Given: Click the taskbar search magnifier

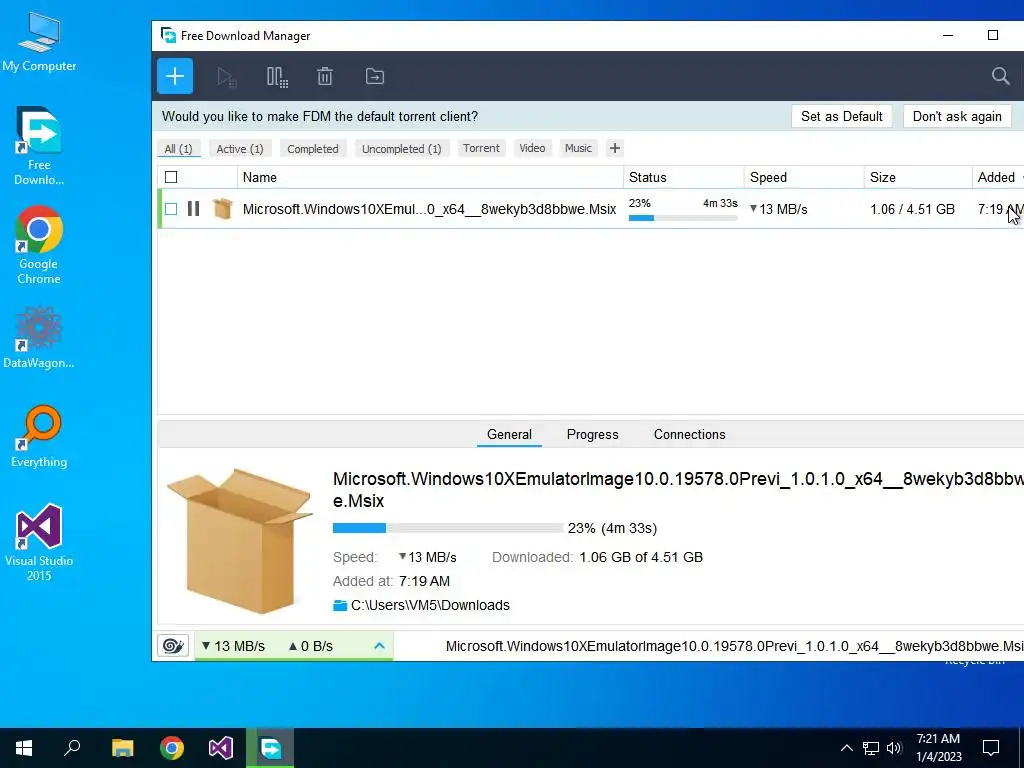Looking at the screenshot, I should 72,748.
